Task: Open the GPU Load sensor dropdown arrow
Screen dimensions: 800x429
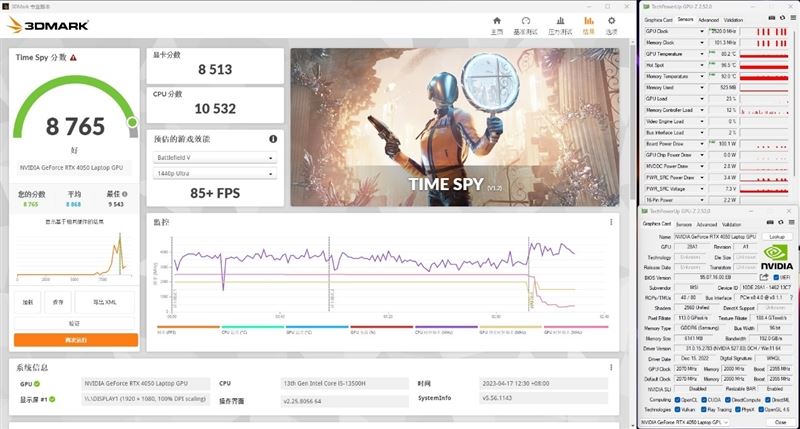Action: (x=702, y=99)
